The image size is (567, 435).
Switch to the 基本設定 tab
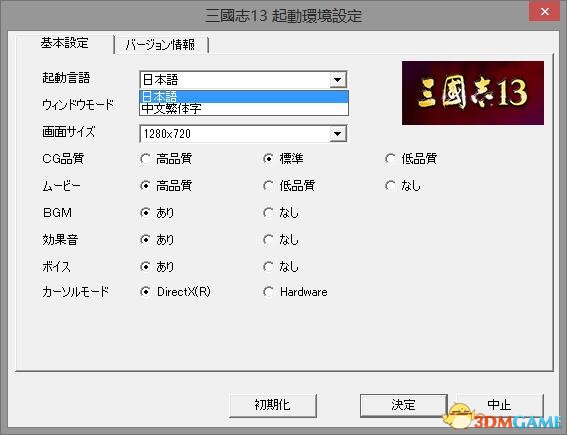[64, 43]
